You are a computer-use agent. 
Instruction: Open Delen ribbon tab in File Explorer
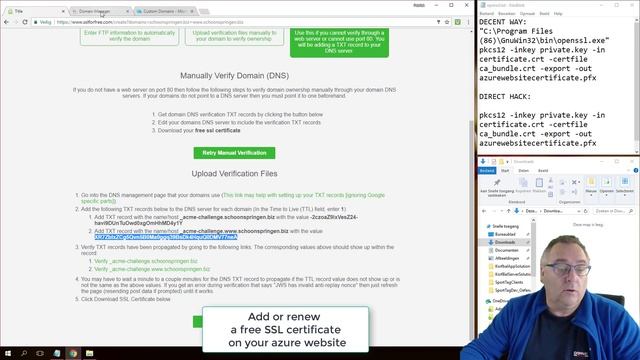[524, 171]
